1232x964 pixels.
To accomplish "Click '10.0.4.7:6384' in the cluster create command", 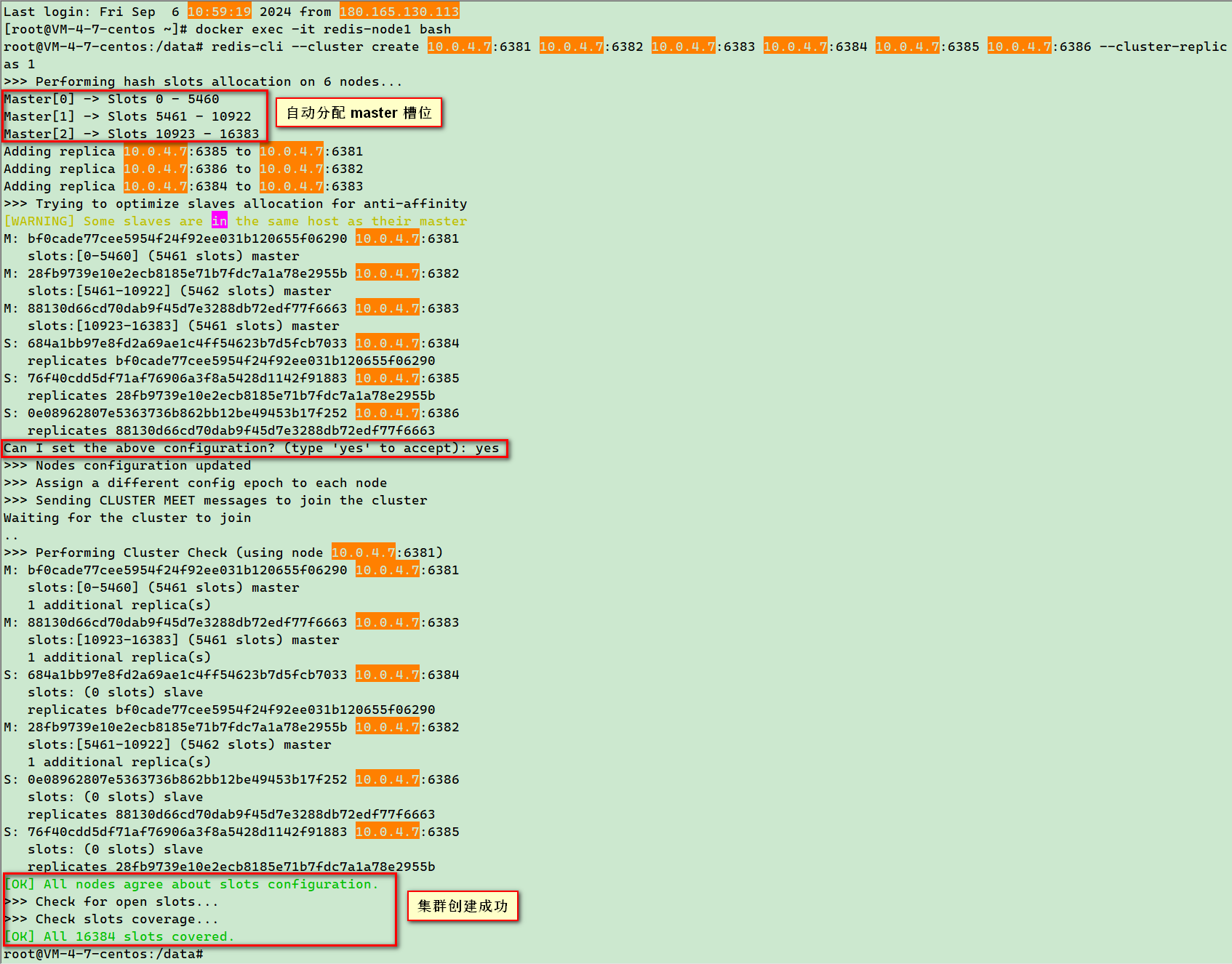I will (815, 47).
